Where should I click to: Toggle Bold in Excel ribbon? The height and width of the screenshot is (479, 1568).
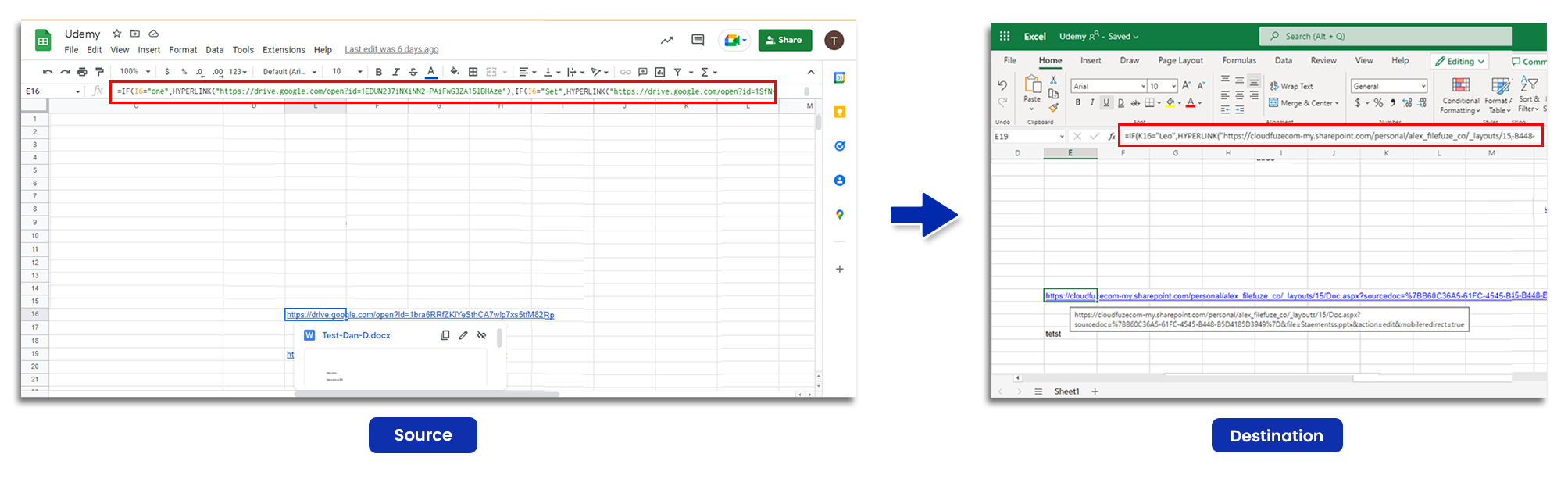tap(1078, 102)
